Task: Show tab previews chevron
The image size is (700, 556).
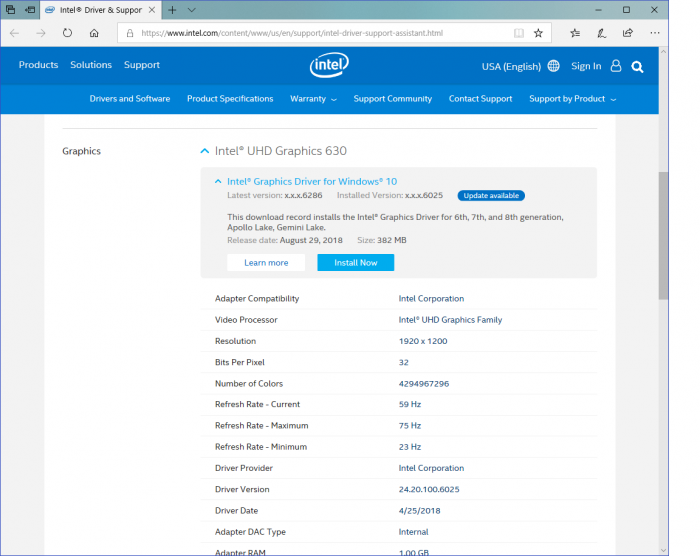Action: coord(192,10)
